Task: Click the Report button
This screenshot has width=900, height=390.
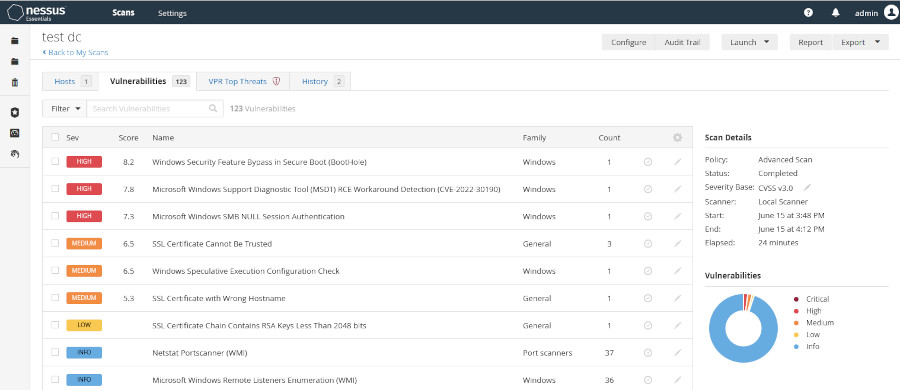Action: [810, 42]
